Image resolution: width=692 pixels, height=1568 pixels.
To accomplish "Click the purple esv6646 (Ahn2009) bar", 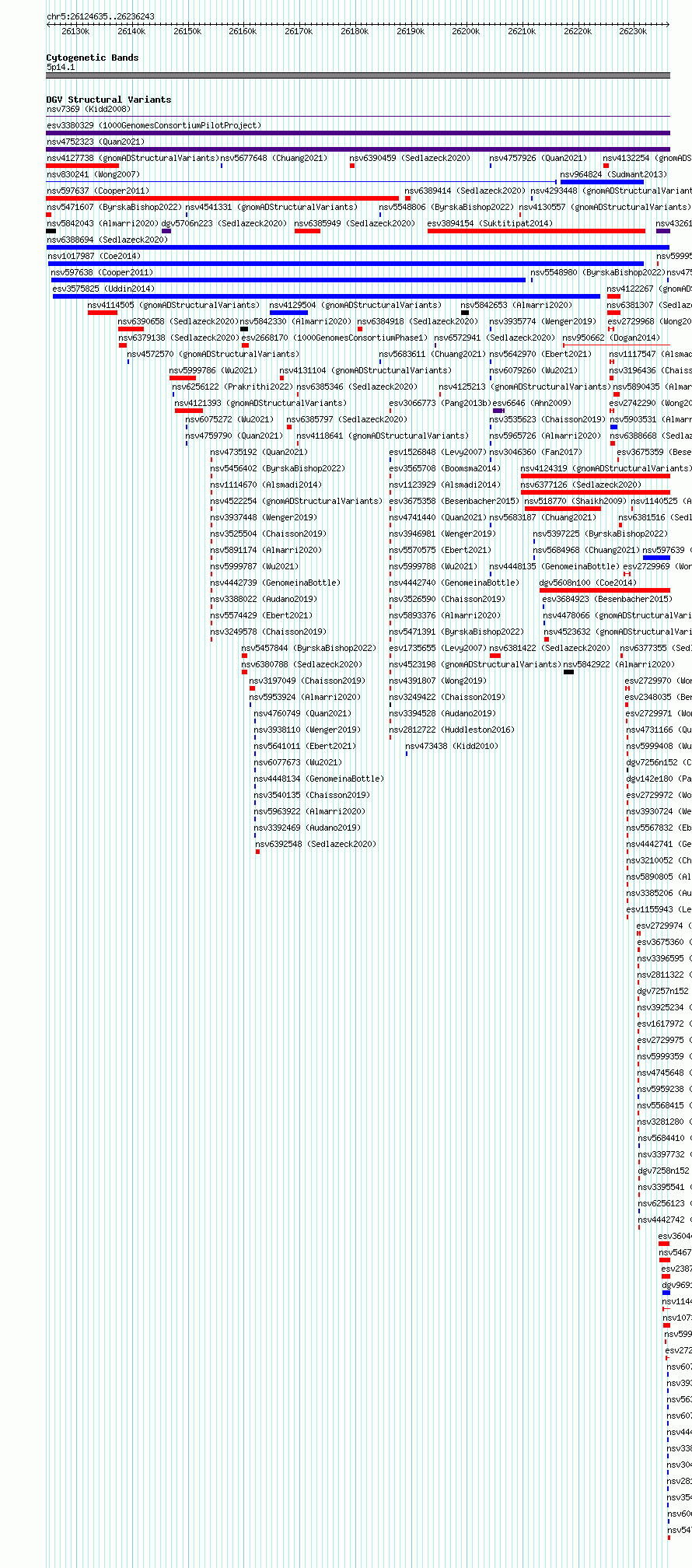I will pos(498,411).
